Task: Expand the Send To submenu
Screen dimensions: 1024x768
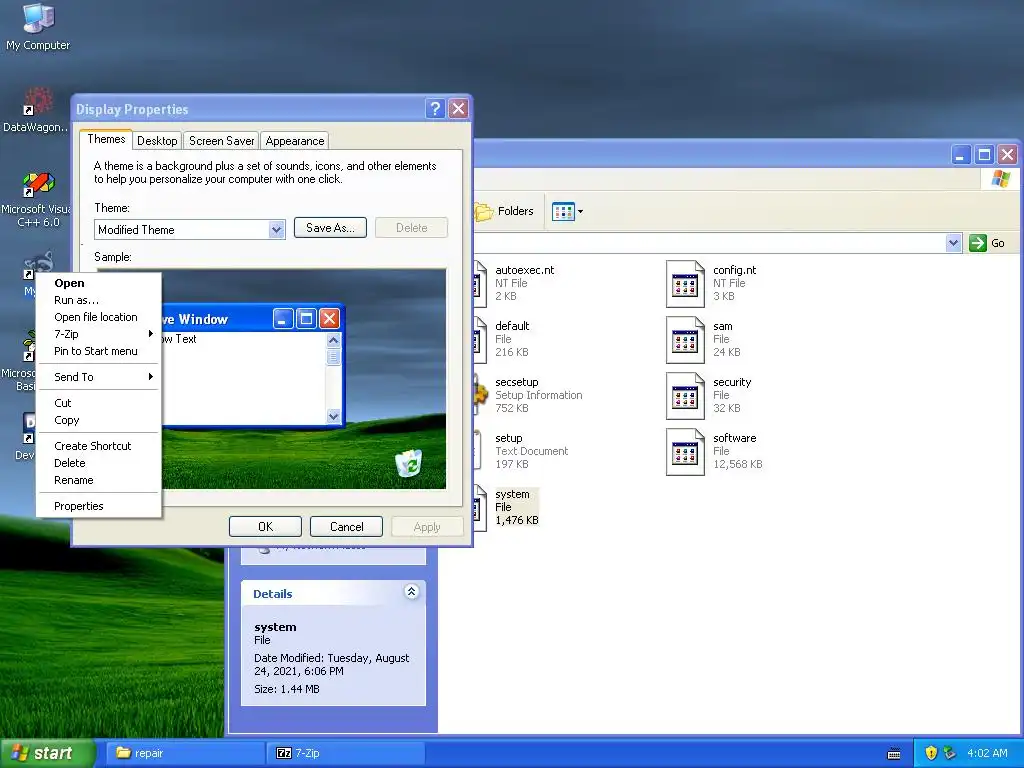Action: coord(98,377)
